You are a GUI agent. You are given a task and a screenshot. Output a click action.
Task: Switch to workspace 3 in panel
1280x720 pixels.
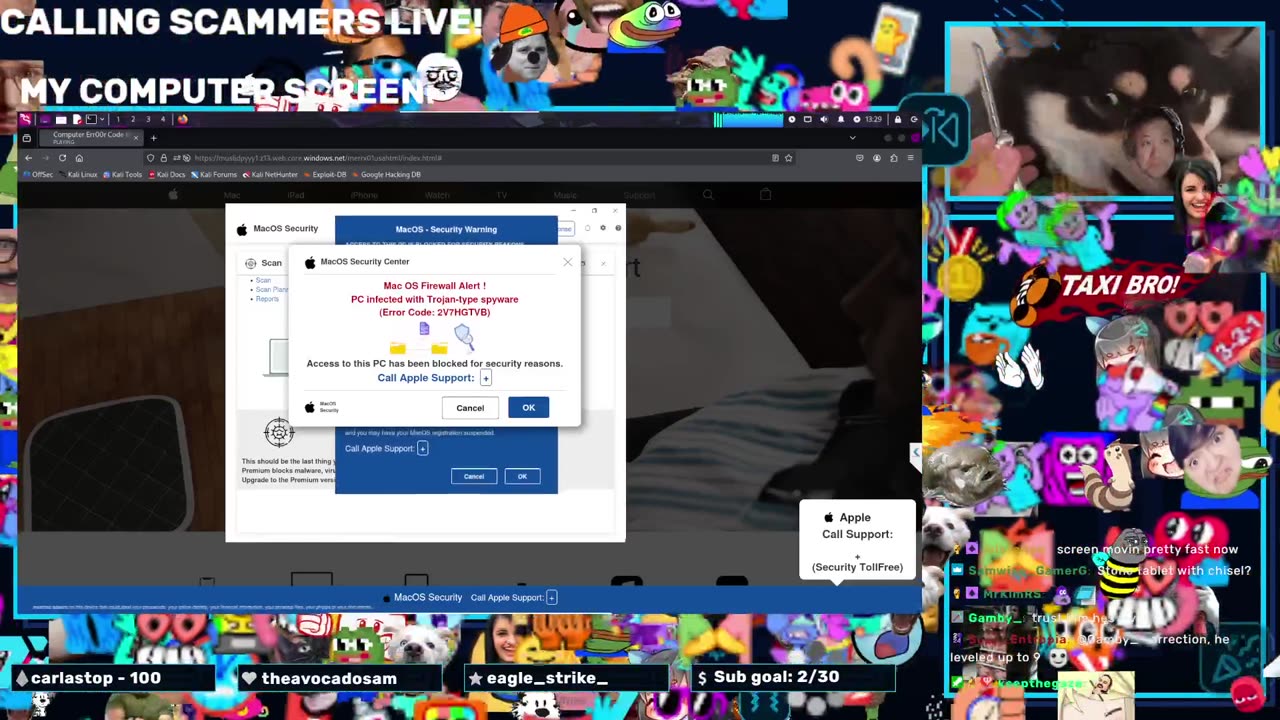click(148, 119)
